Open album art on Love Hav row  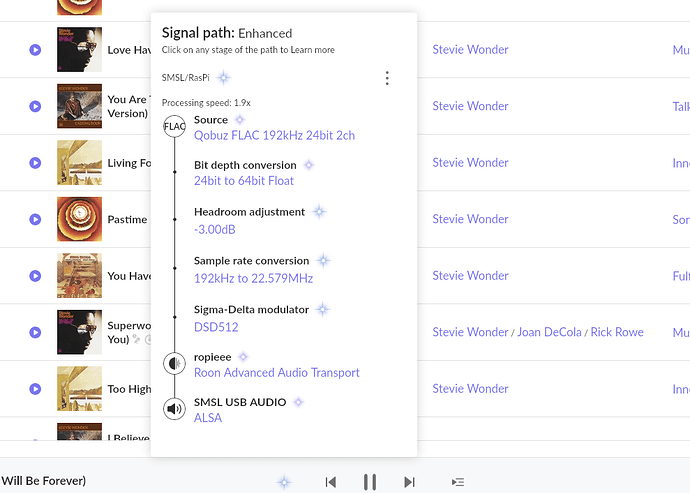(79, 49)
